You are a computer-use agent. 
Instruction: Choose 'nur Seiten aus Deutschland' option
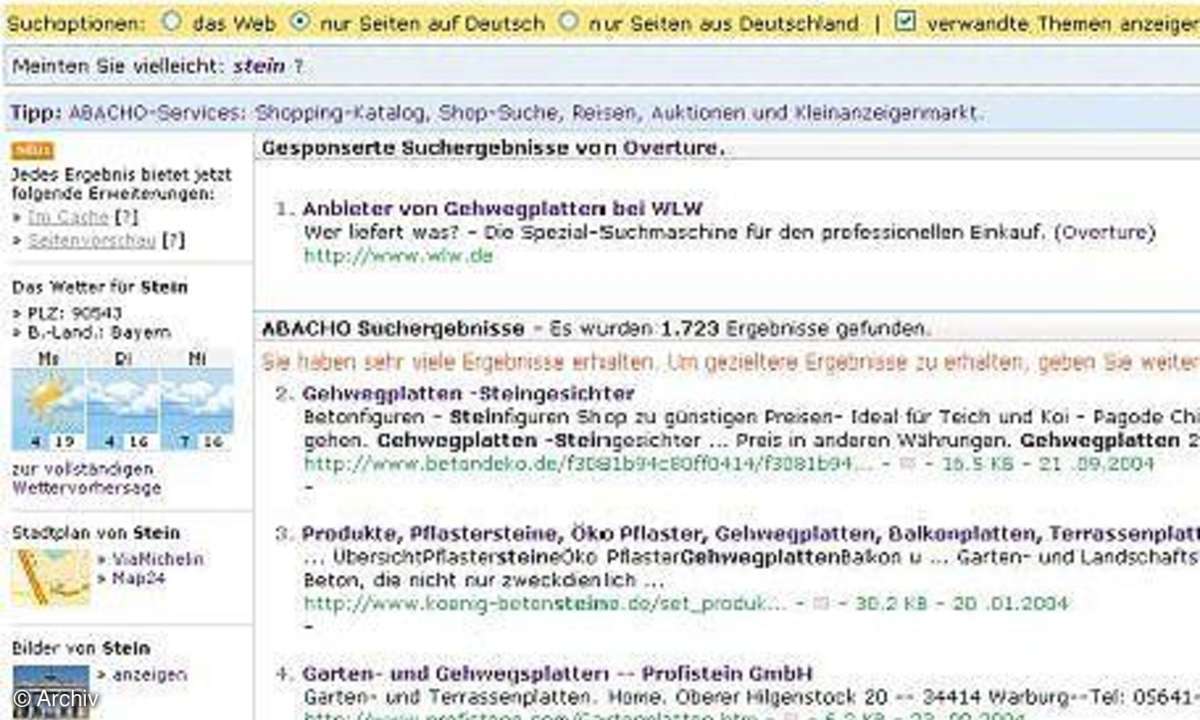pos(567,20)
